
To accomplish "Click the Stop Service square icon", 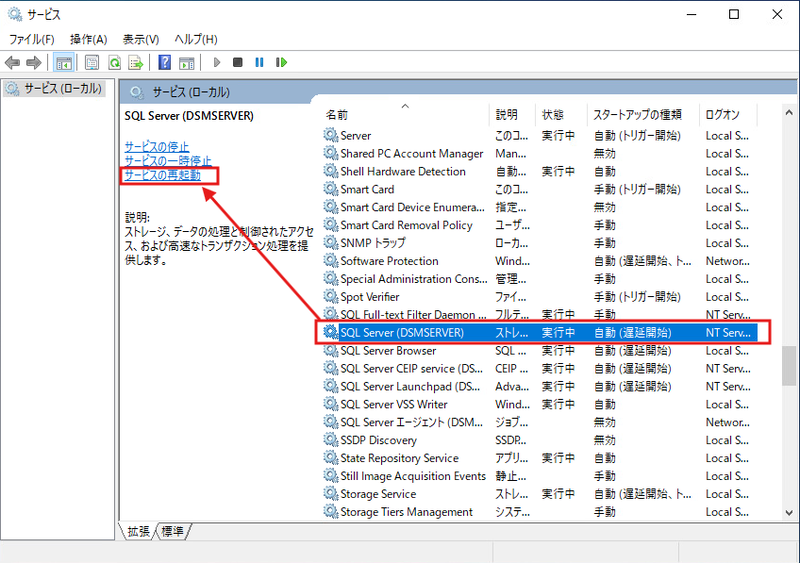I will tap(237, 62).
